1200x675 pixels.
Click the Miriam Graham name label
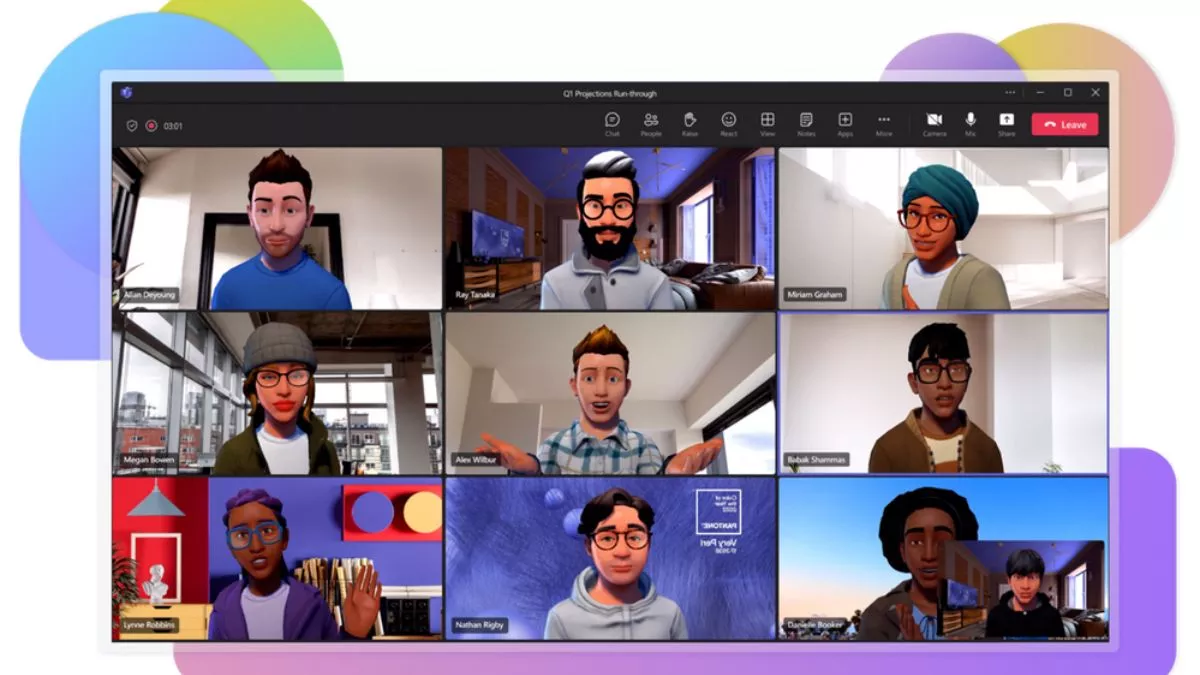click(x=816, y=295)
